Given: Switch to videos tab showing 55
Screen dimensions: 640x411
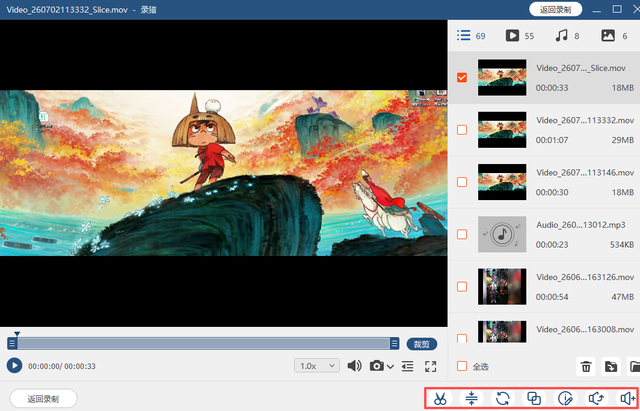Looking at the screenshot, I should point(520,36).
